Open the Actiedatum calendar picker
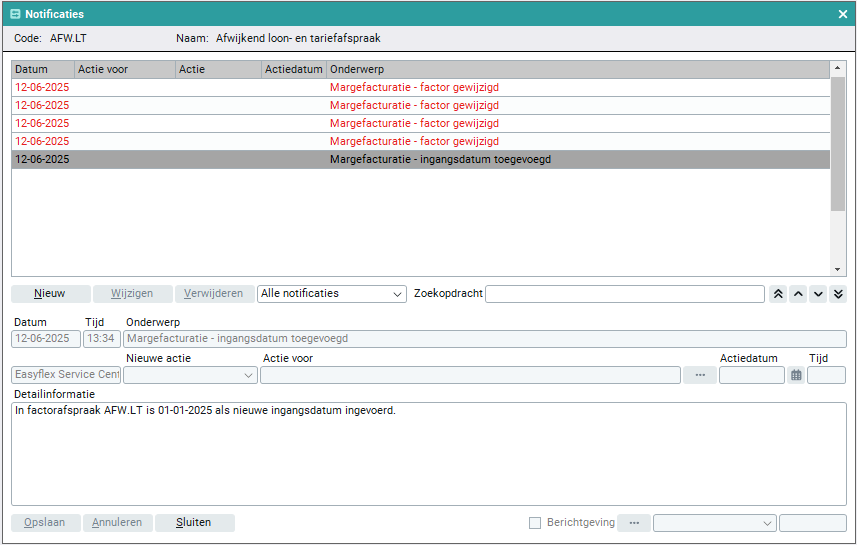This screenshot has width=857, height=545. (x=796, y=375)
